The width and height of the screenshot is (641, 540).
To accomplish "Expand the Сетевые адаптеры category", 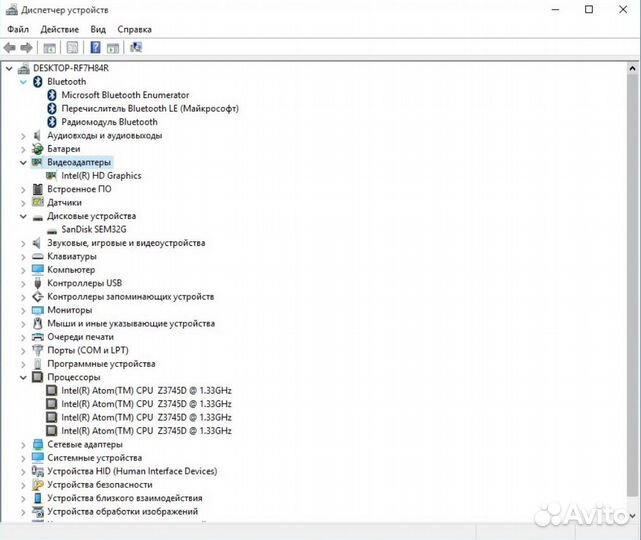I will coord(23,445).
